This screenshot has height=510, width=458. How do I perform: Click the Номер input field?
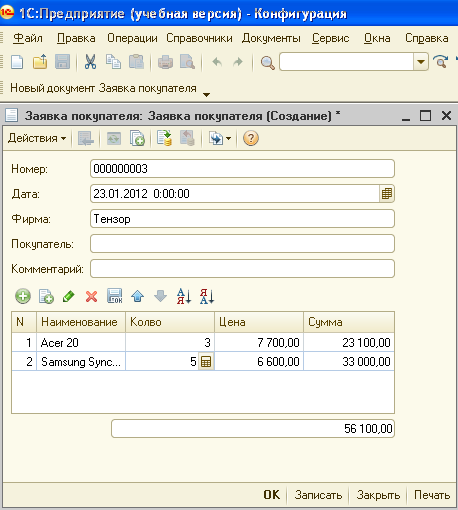(x=242, y=169)
